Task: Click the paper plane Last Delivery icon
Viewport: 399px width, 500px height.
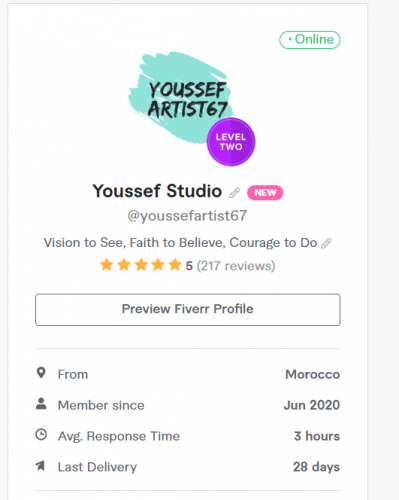Action: [x=40, y=466]
